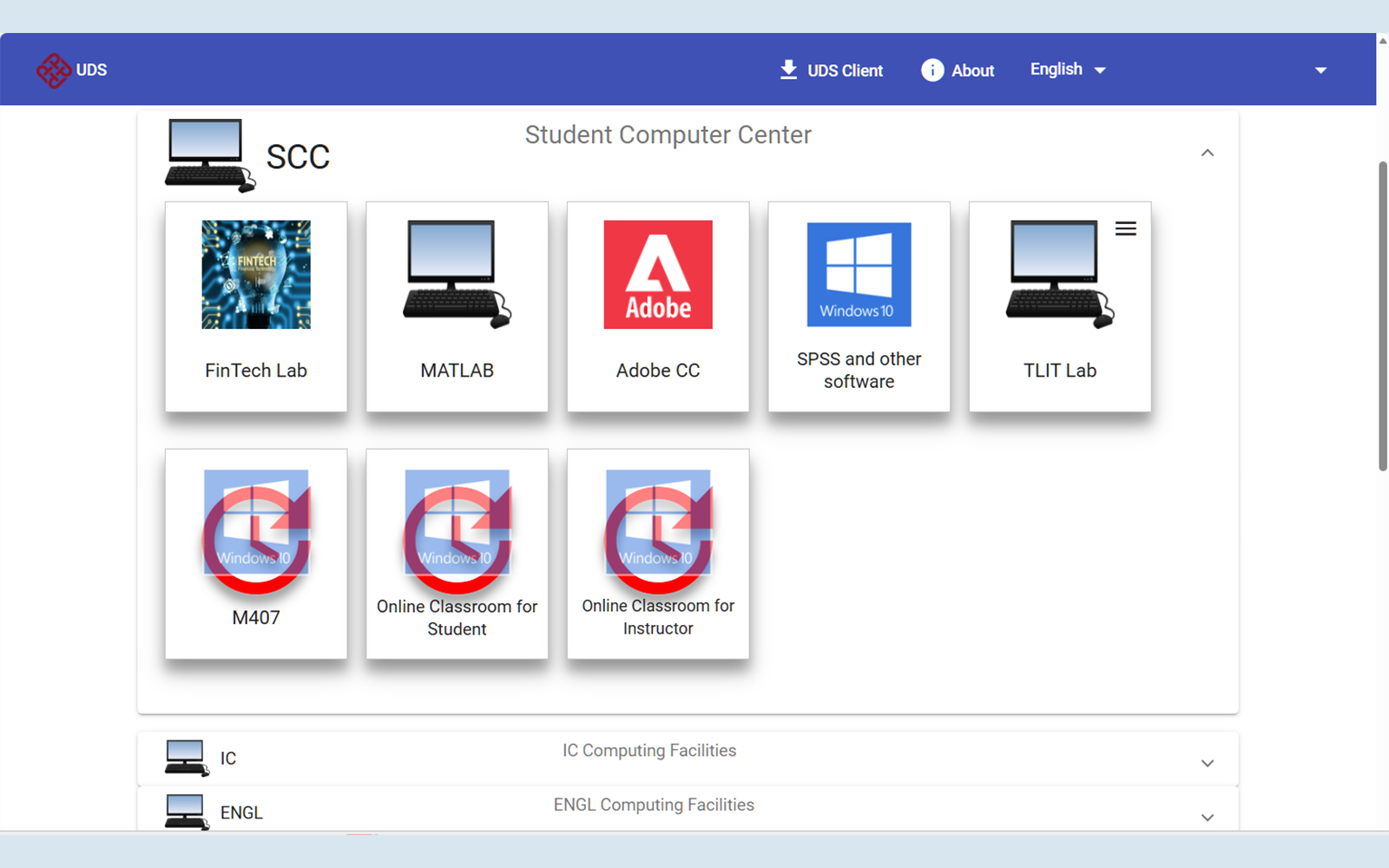Click the UDS Client download icon
The image size is (1389, 868).
pos(788,69)
